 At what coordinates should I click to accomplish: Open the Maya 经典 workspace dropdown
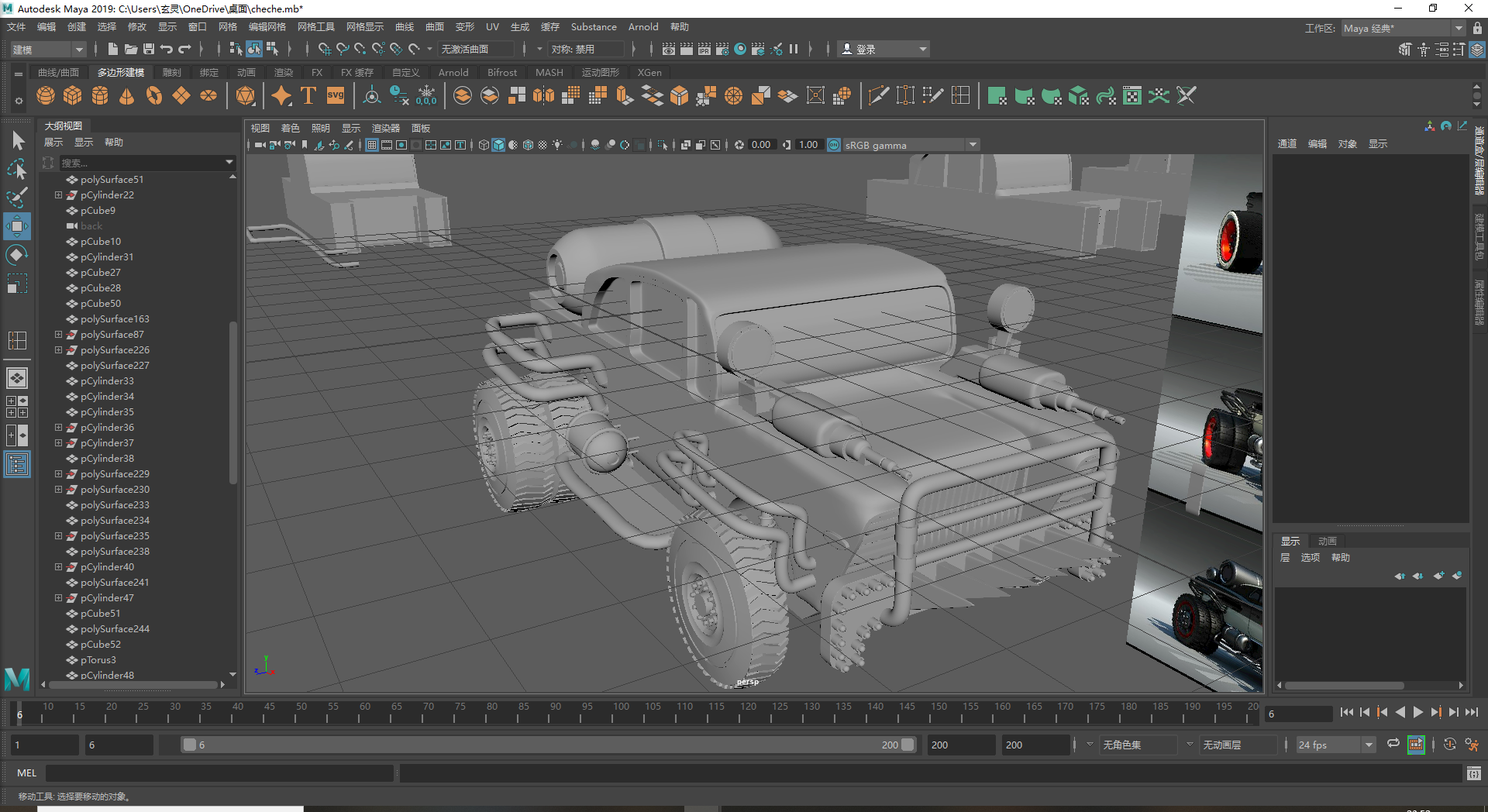(x=1403, y=28)
